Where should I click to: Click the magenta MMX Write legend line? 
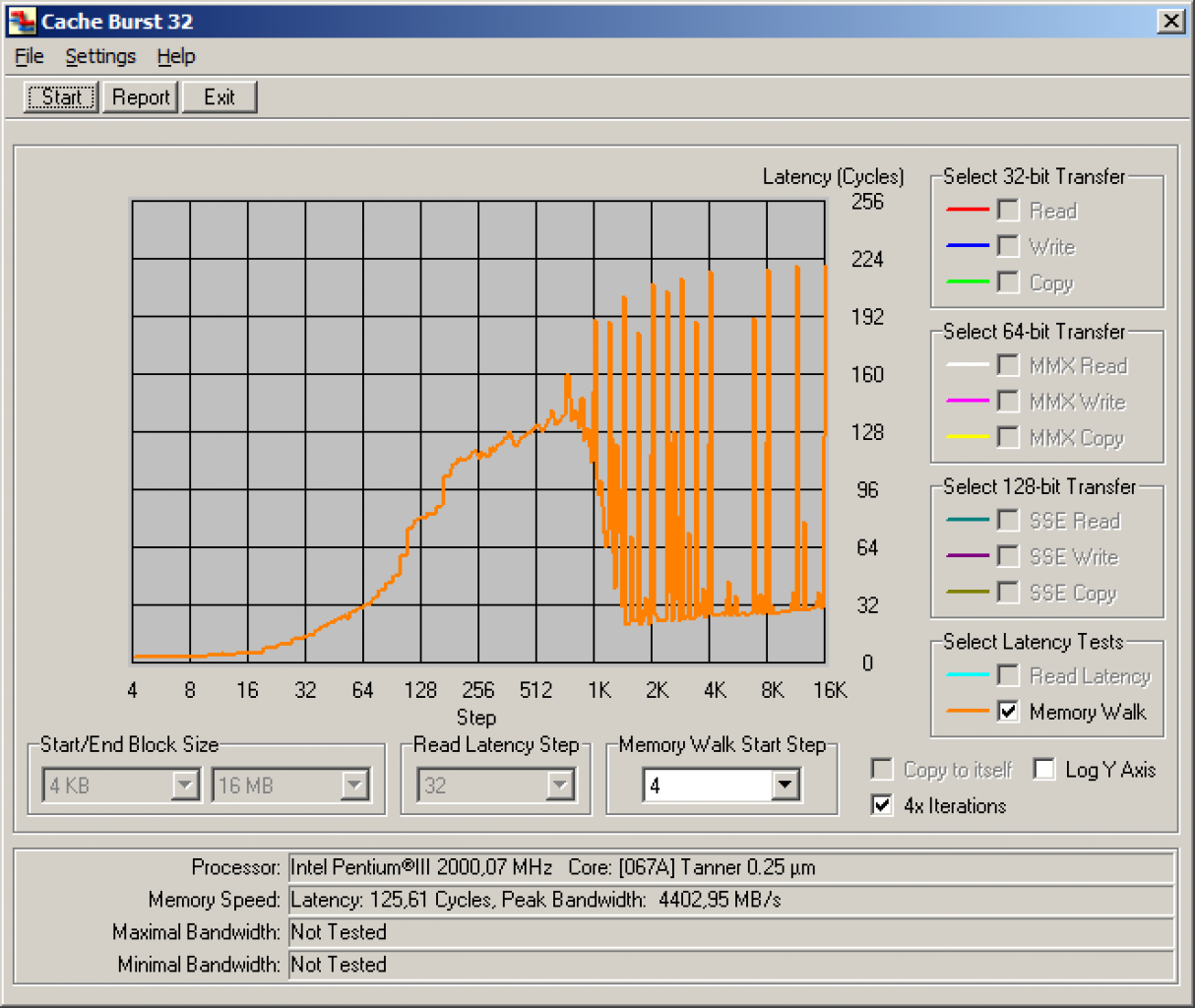968,401
